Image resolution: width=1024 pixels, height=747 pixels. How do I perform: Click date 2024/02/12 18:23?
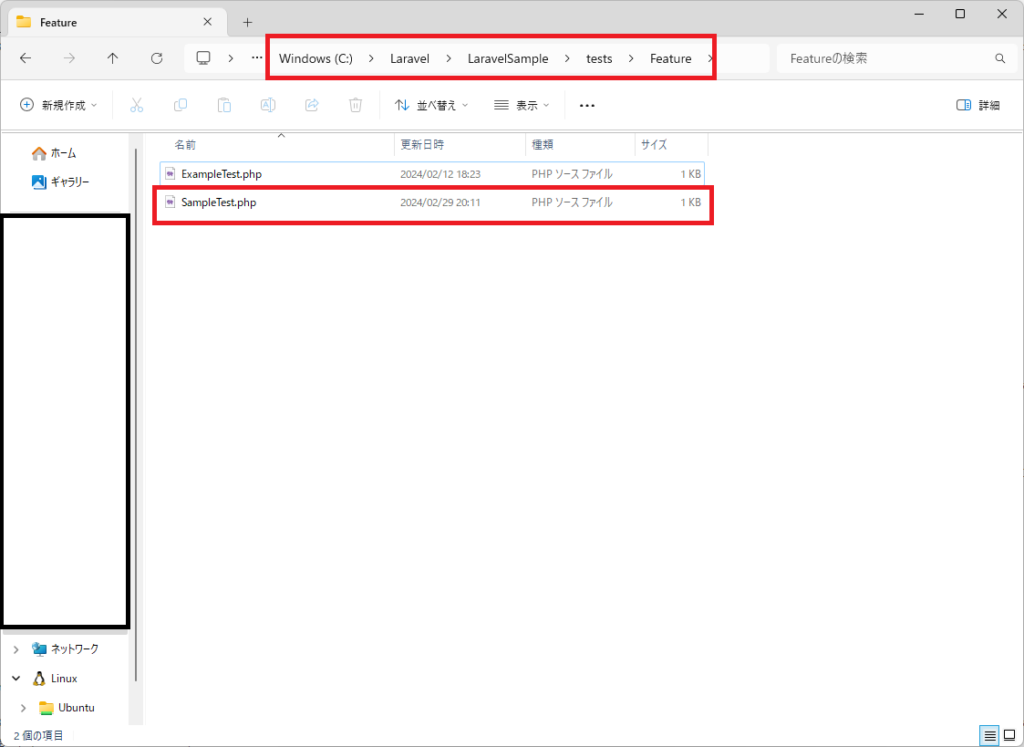tap(440, 174)
